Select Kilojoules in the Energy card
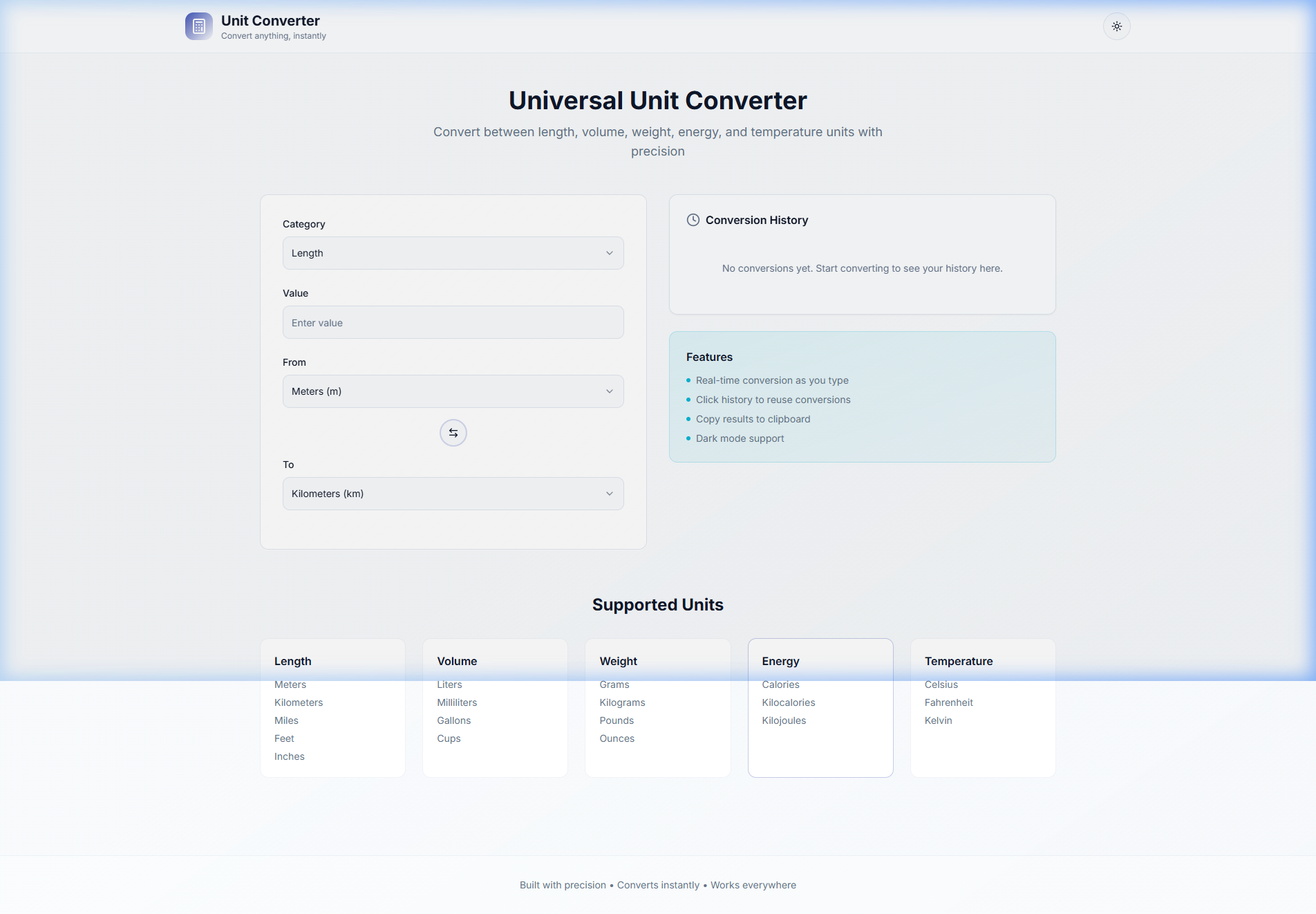Screen dimensions: 1316x914 click(x=784, y=720)
